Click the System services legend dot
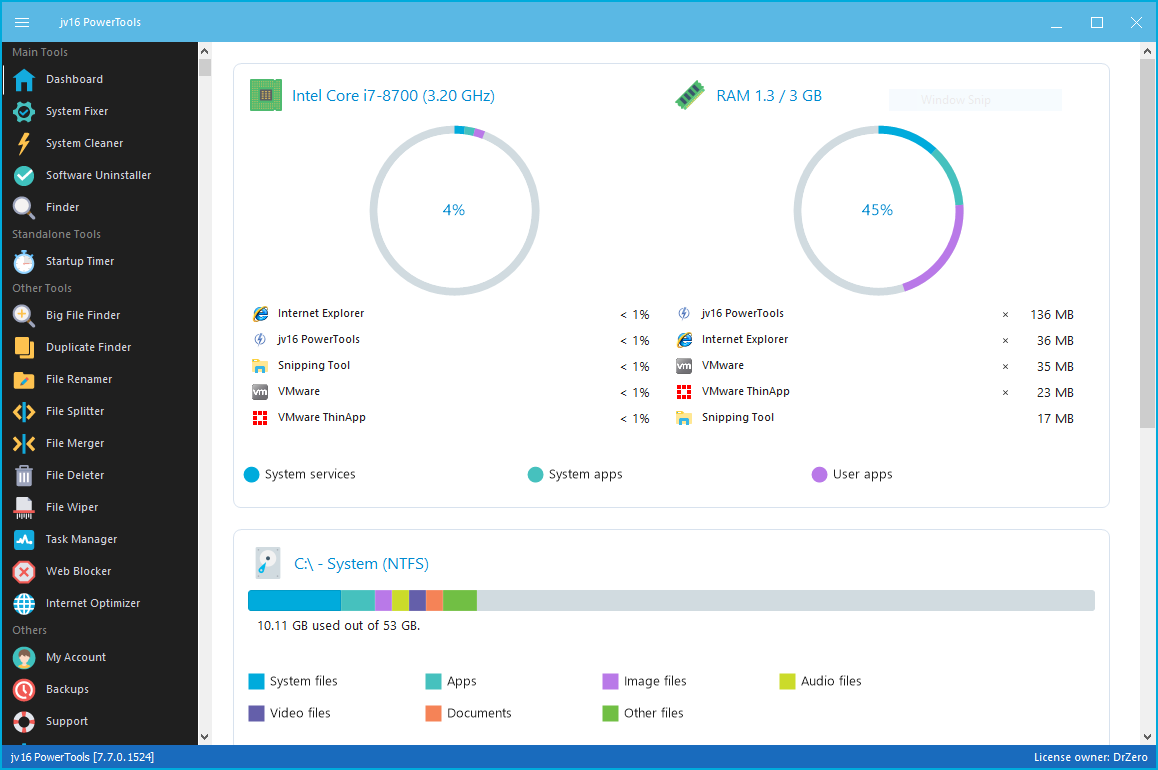 point(251,475)
